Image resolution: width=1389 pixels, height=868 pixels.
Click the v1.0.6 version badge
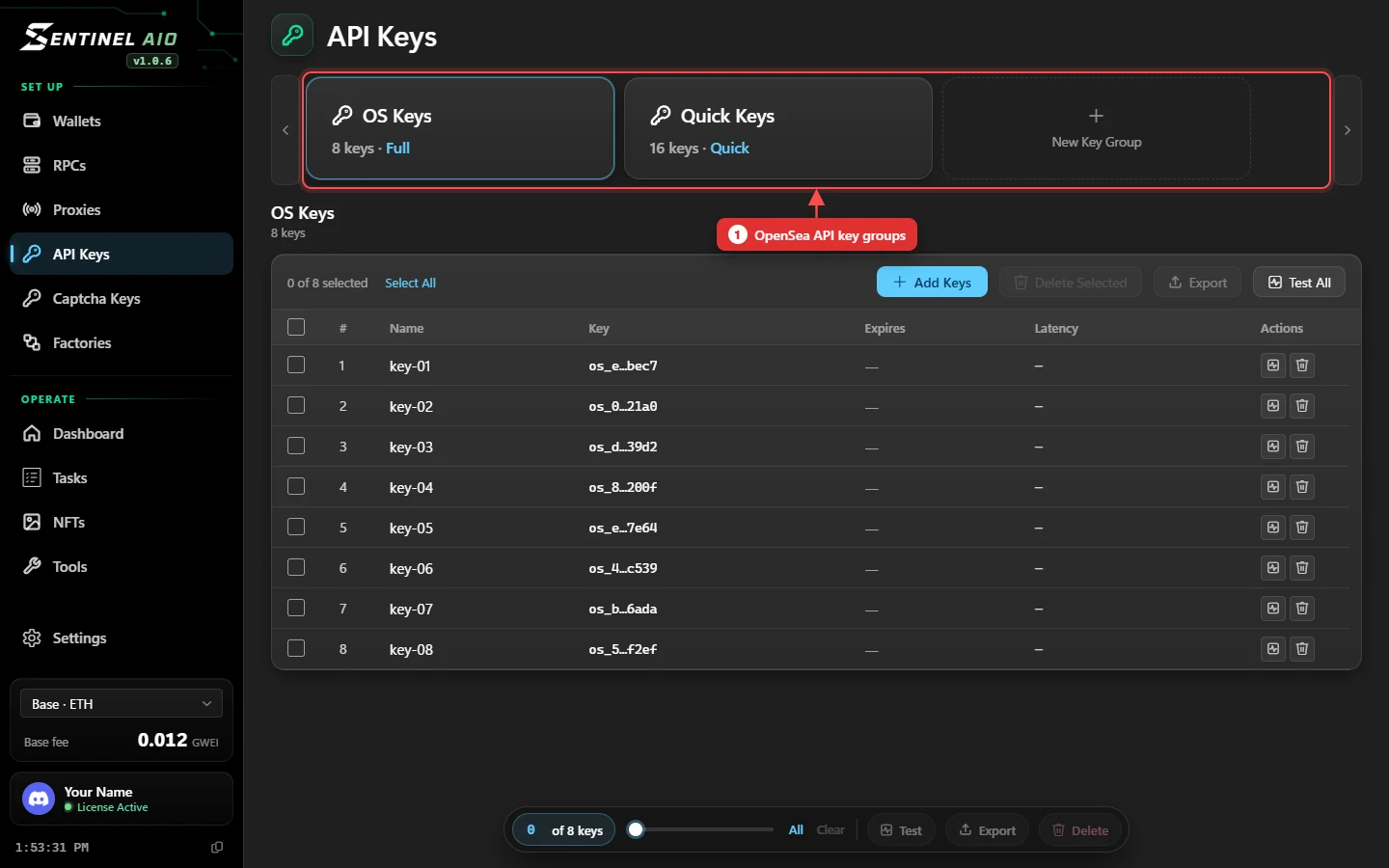tap(152, 61)
